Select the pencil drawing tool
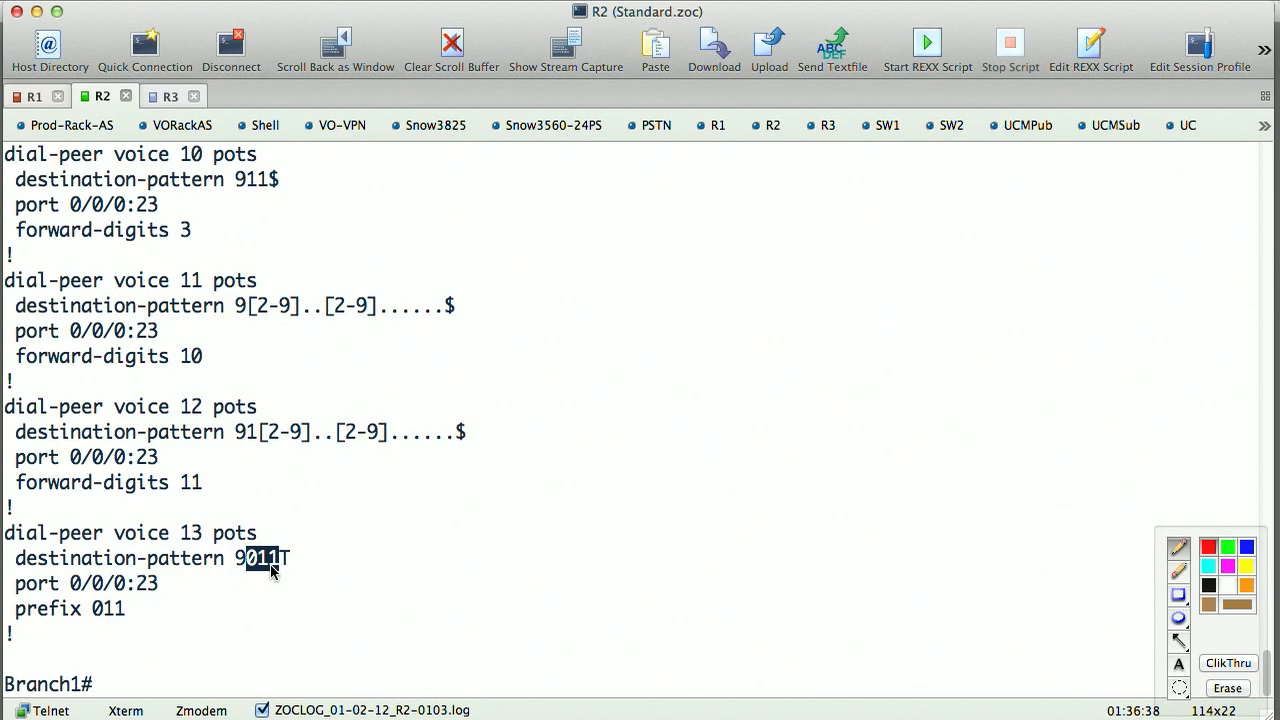 point(1178,548)
